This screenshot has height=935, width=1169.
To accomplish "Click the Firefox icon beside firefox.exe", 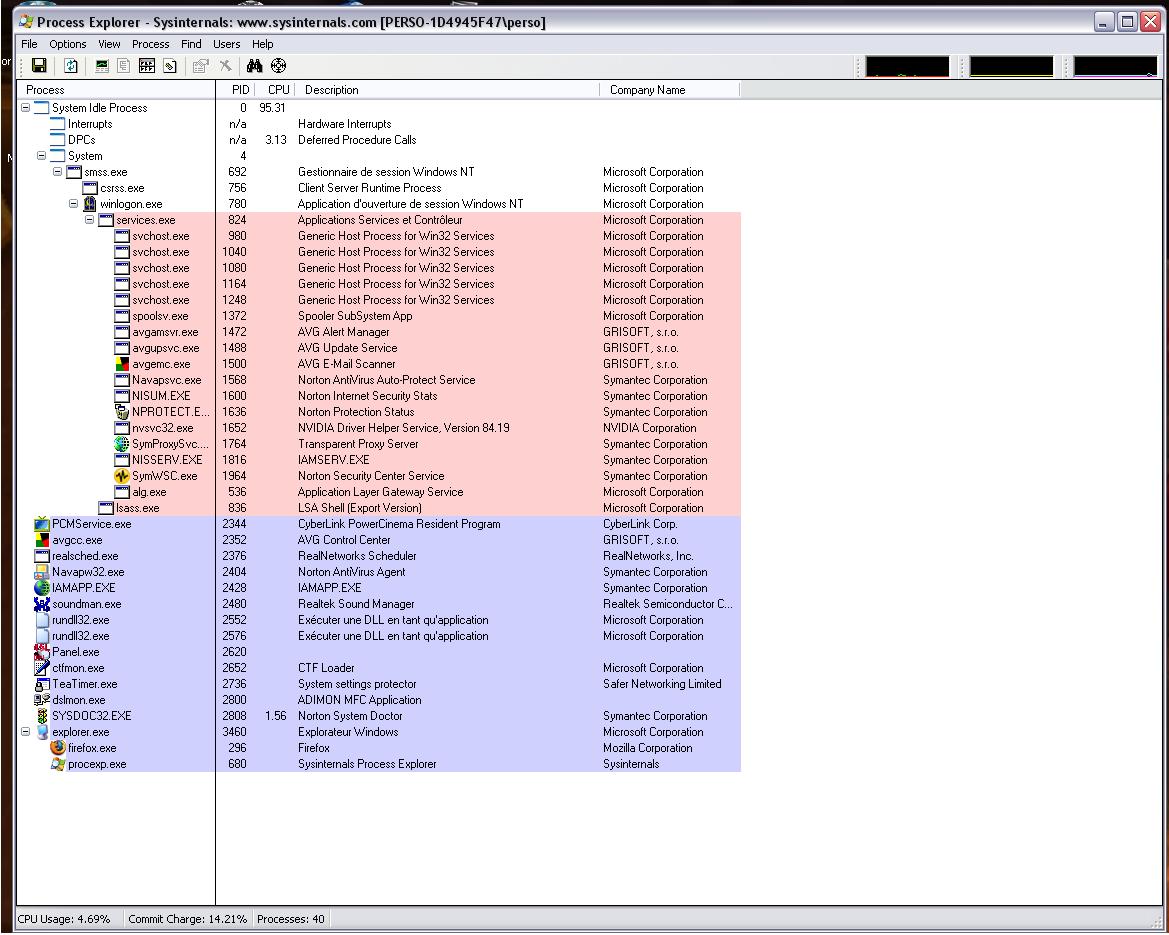I will click(58, 748).
